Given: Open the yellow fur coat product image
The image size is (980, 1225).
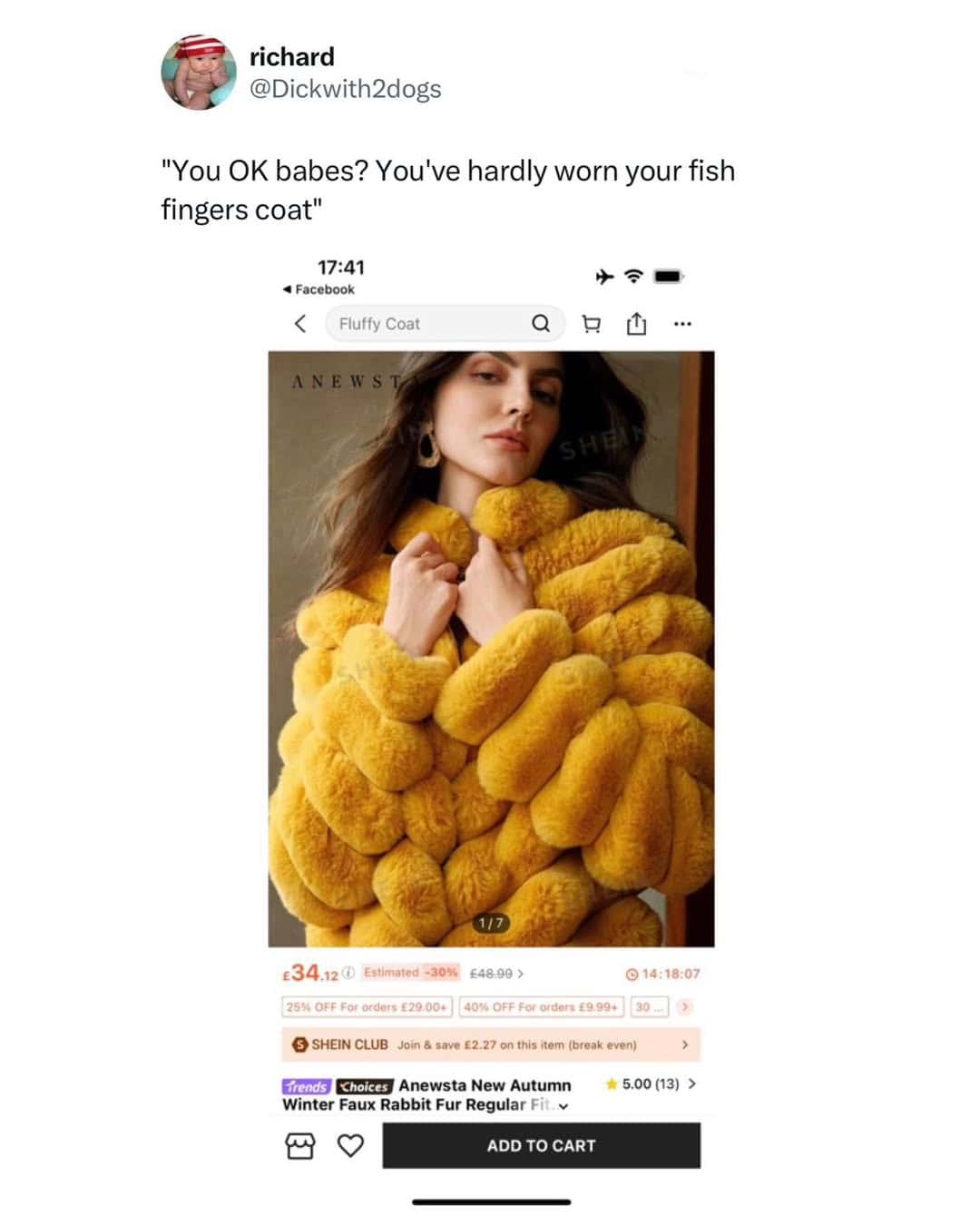Looking at the screenshot, I should (491, 649).
